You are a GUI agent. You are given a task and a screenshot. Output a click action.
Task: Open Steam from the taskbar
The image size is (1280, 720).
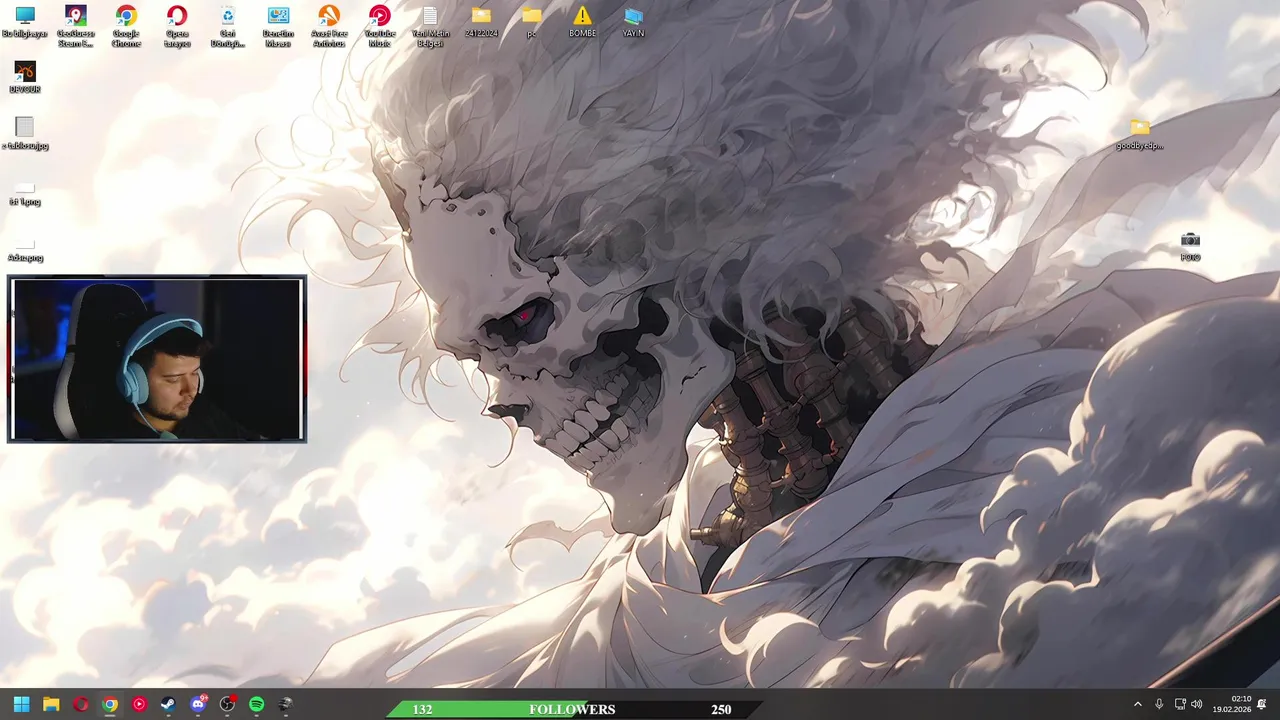coord(168,704)
